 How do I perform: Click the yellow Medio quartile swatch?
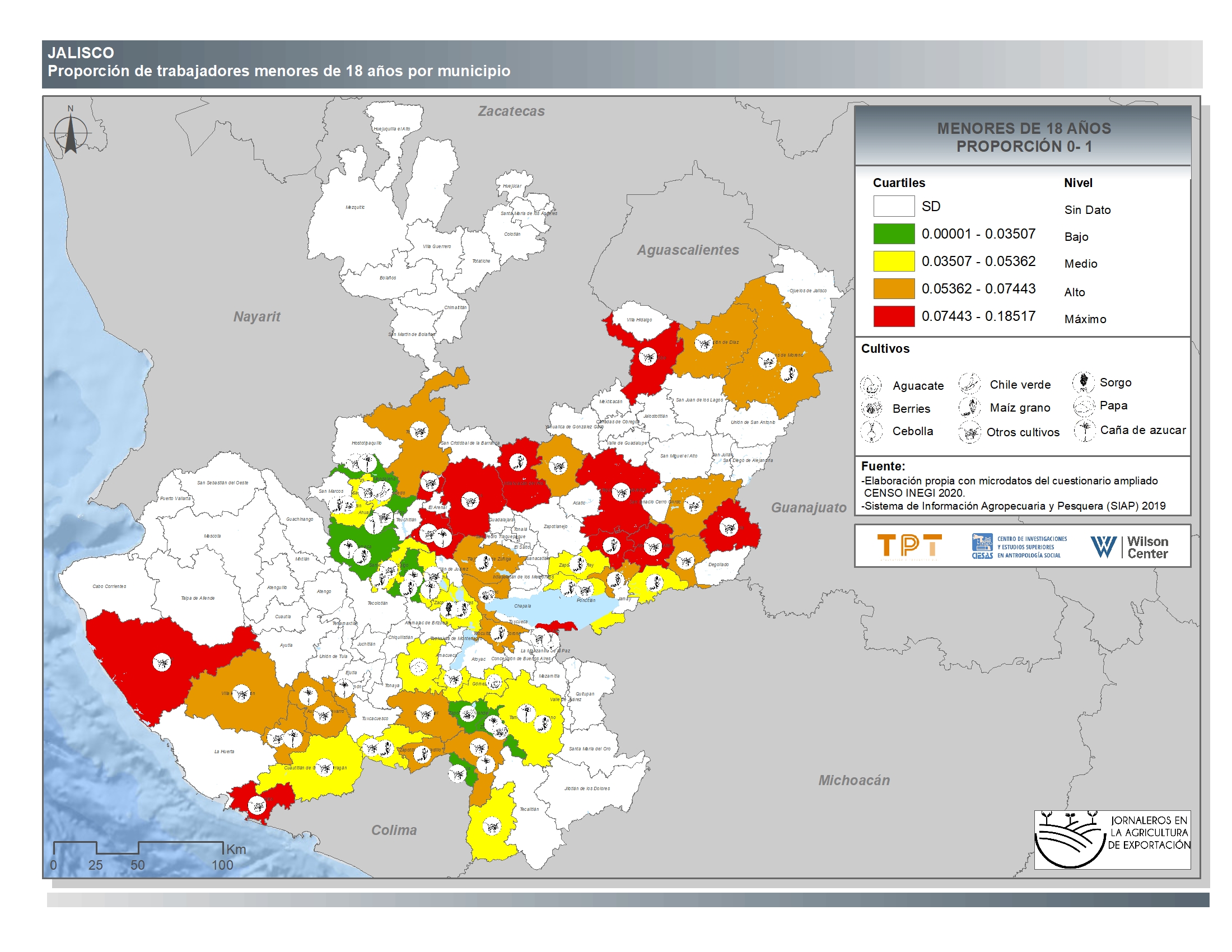(894, 261)
